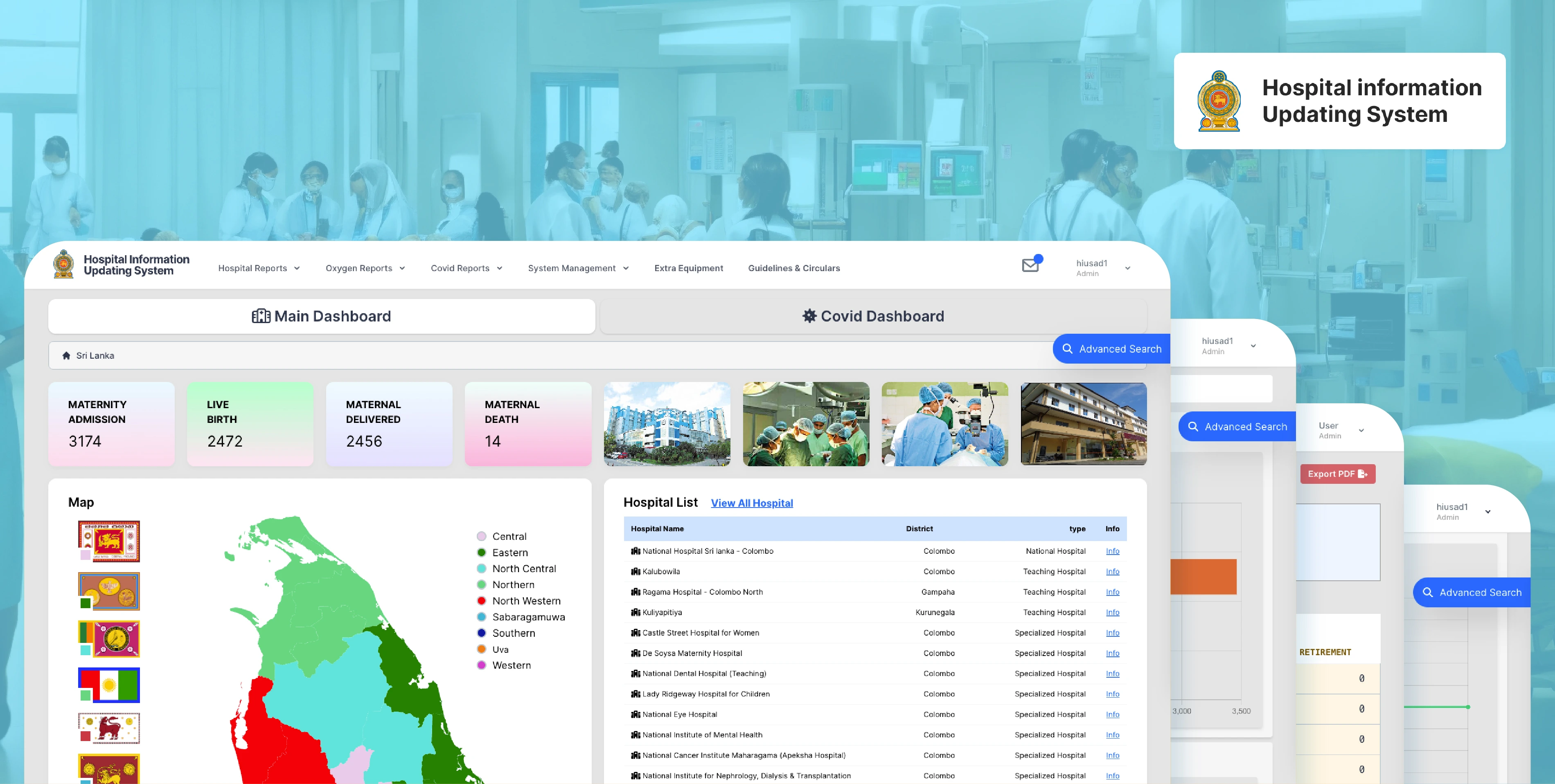Screen dimensions: 1555x784
Task: Click the government emblem logo in navbar
Action: pyautogui.click(x=63, y=264)
